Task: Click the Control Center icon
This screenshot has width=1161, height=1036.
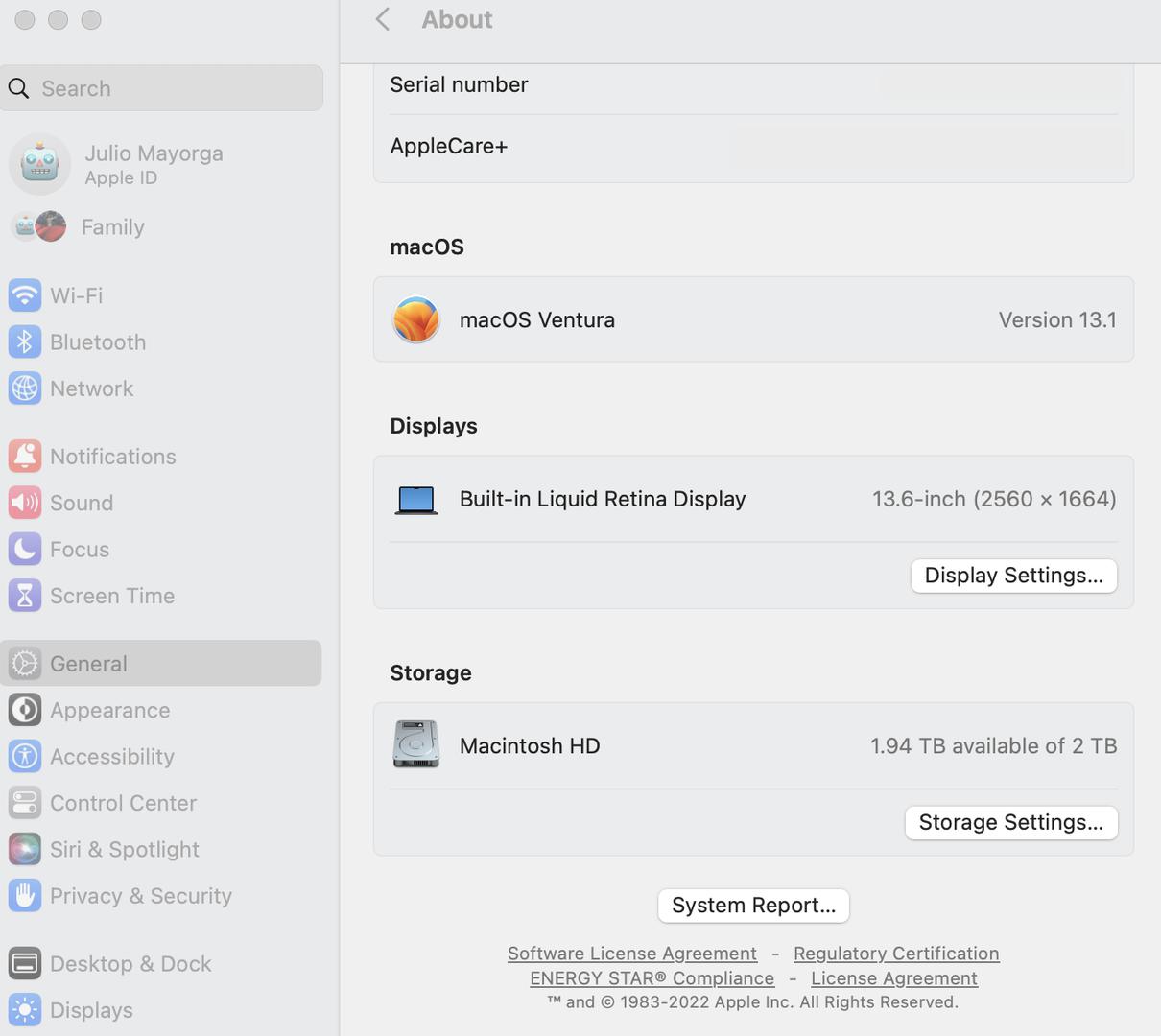Action: [x=25, y=803]
